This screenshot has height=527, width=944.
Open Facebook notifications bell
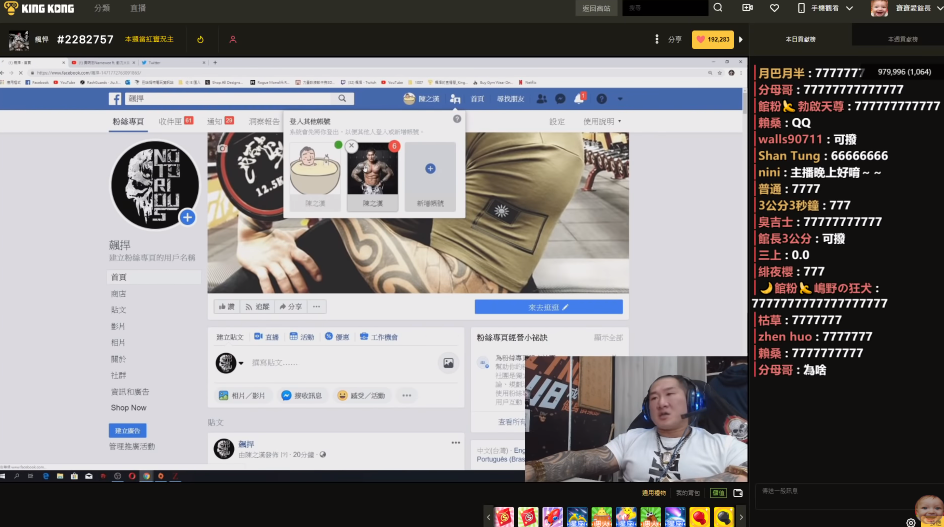tap(578, 99)
